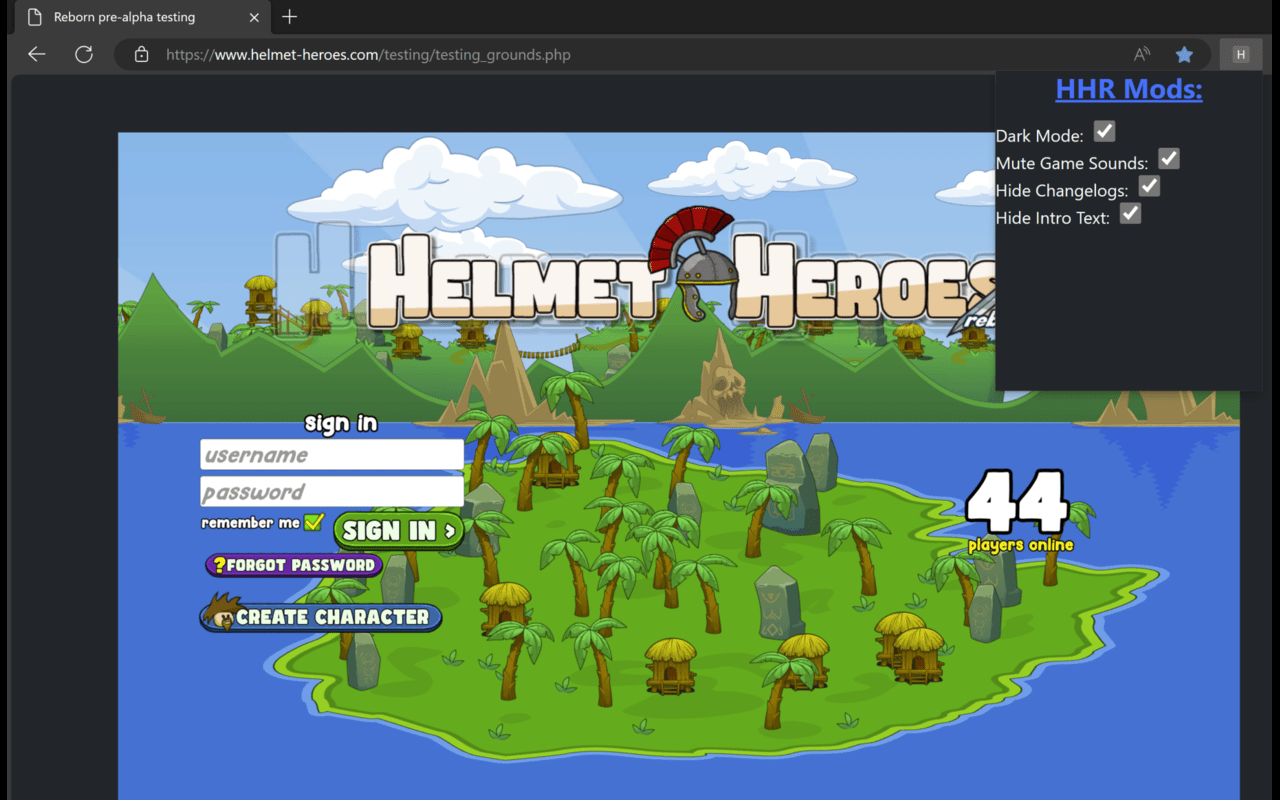Image resolution: width=1280 pixels, height=800 pixels.
Task: Toggle the Hide Intro Text checkbox
Action: coord(1130,213)
